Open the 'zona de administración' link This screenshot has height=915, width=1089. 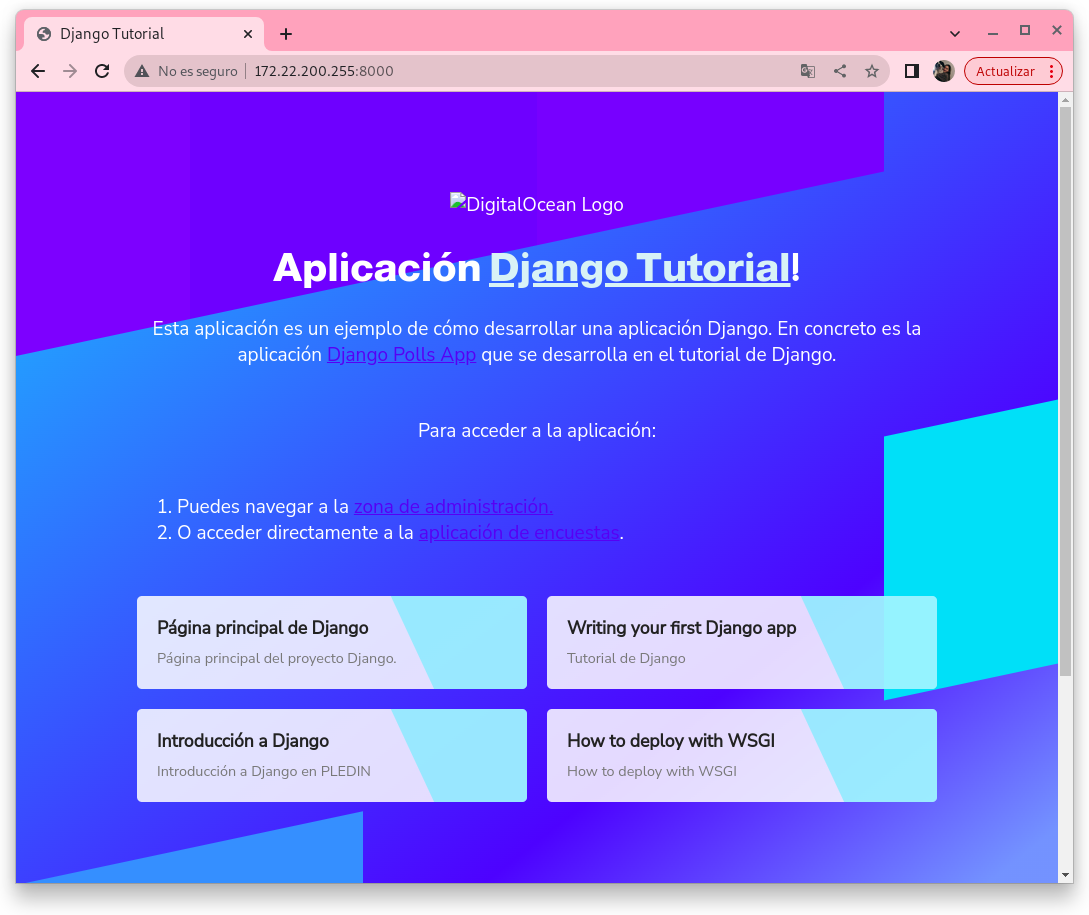[x=453, y=507]
